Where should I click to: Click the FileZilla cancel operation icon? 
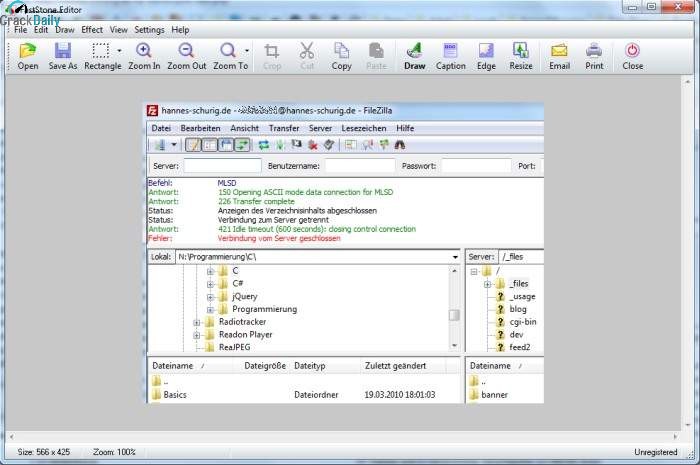[296, 145]
